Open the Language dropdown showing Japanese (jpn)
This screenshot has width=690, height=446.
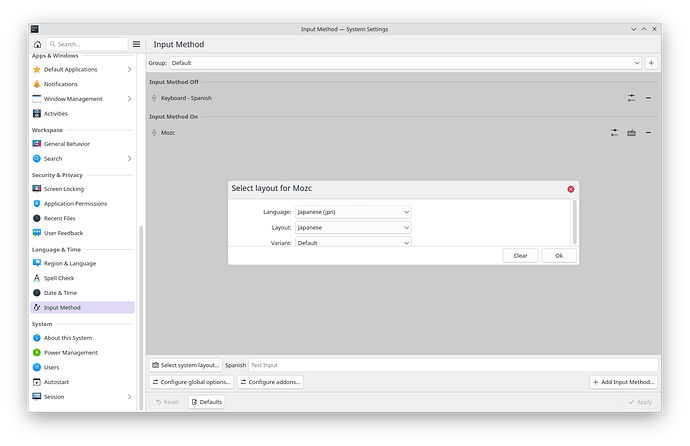point(353,212)
